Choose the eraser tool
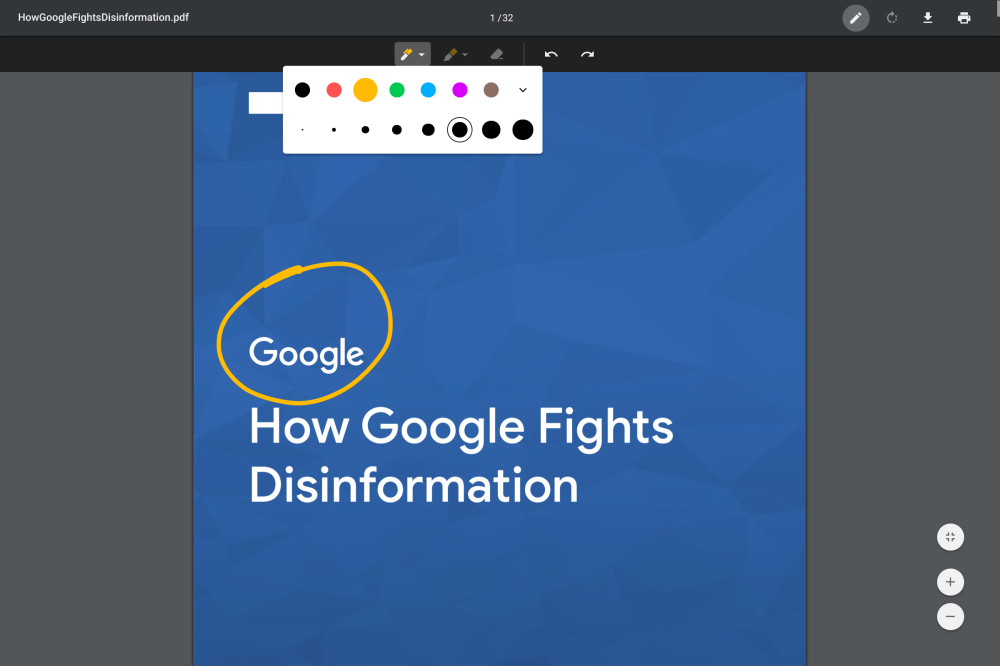 (x=497, y=54)
